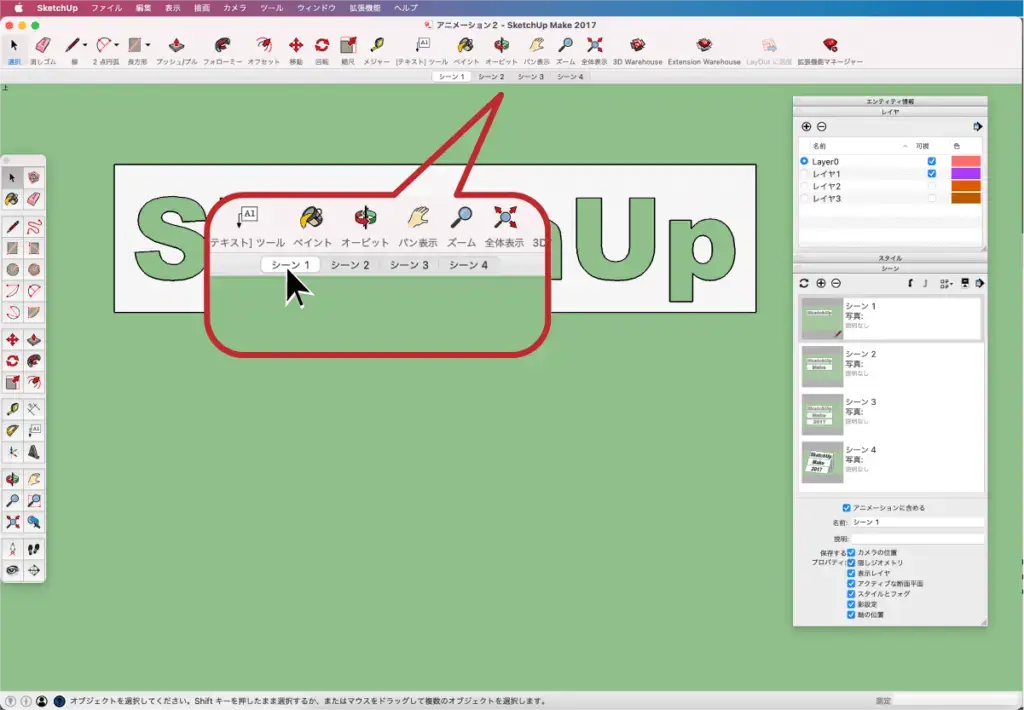Open 3D Warehouse from the toolbar
This screenshot has height=710, width=1024.
(637, 46)
